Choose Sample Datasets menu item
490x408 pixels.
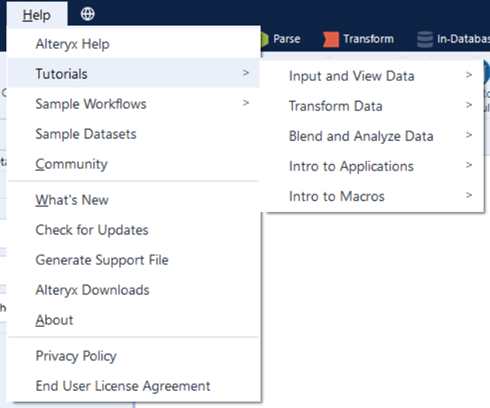pyautogui.click(x=133, y=134)
